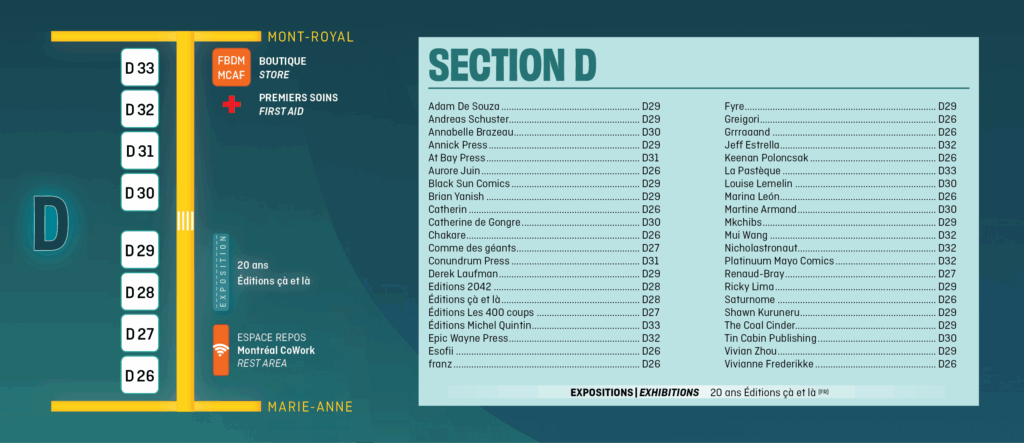Select booth D26 on the map
The height and width of the screenshot is (443, 1024).
point(139,376)
